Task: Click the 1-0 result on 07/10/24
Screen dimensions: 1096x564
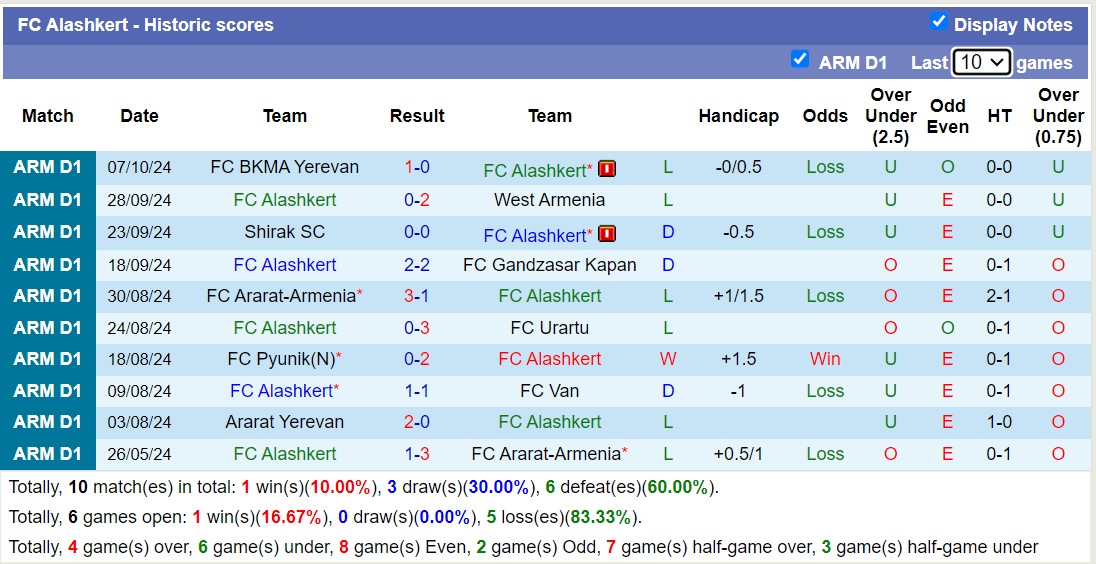Action: pos(417,167)
